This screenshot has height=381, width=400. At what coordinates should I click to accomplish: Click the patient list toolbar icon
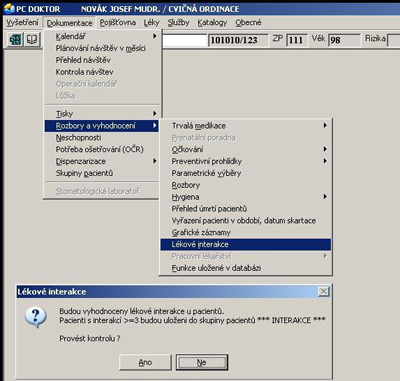click(15, 40)
